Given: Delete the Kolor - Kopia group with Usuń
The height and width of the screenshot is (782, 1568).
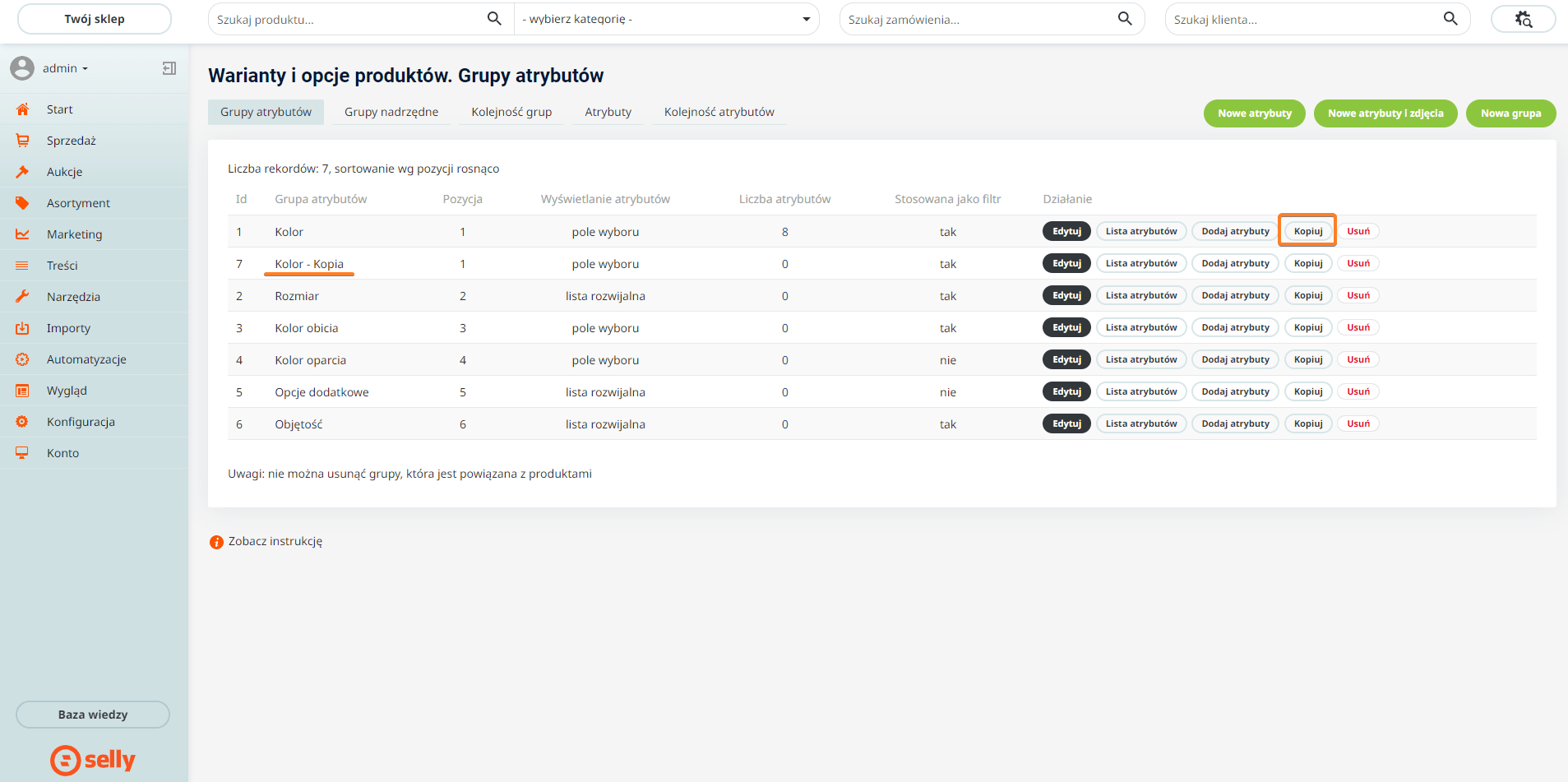Looking at the screenshot, I should (1358, 263).
